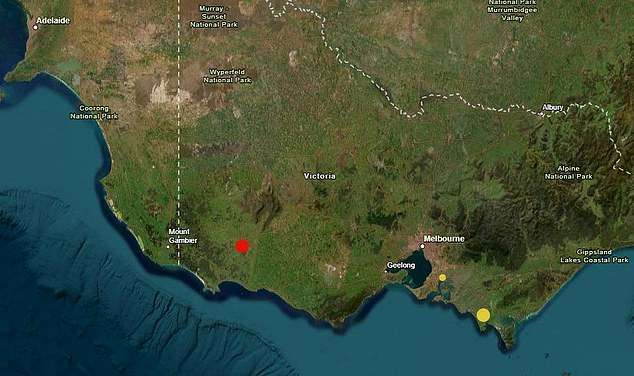Viewport: 634px width, 376px height.
Task: Click the Murray Sunset National Park label
Action: coord(214,17)
